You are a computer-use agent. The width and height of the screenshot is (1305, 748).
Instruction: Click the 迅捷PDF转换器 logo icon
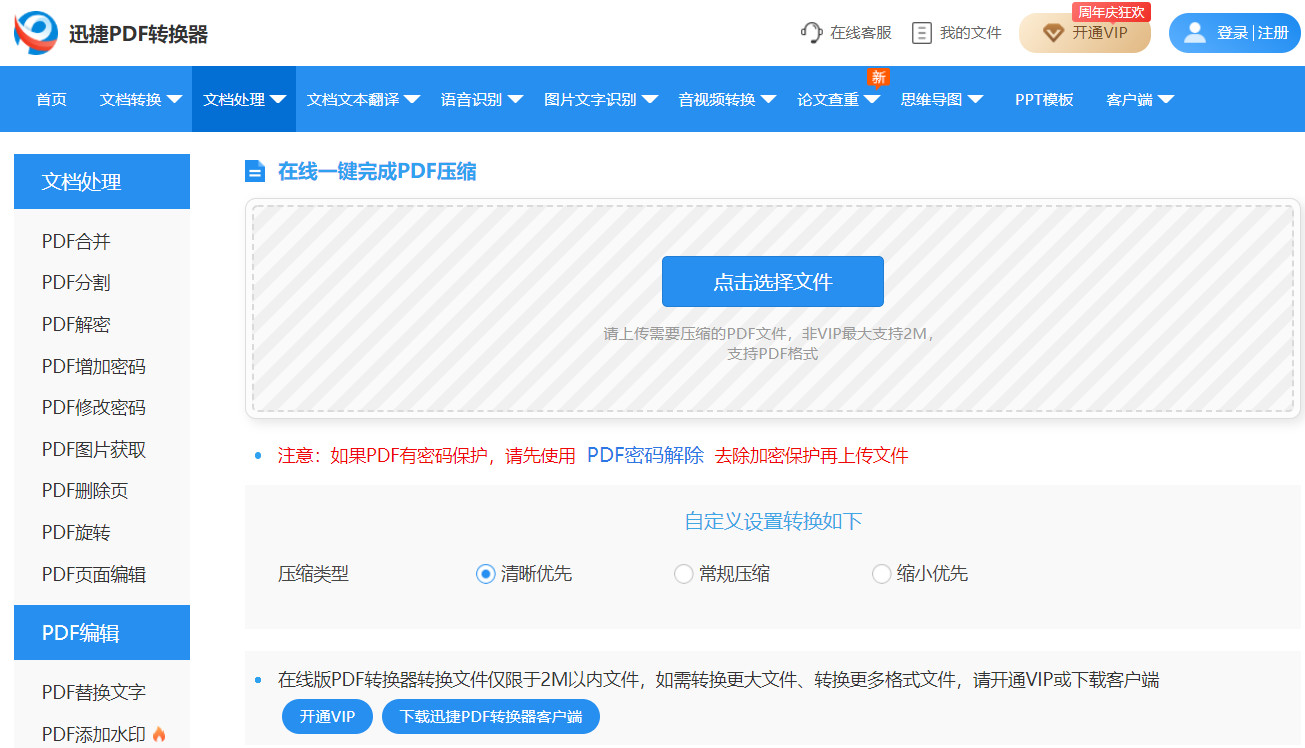[36, 33]
